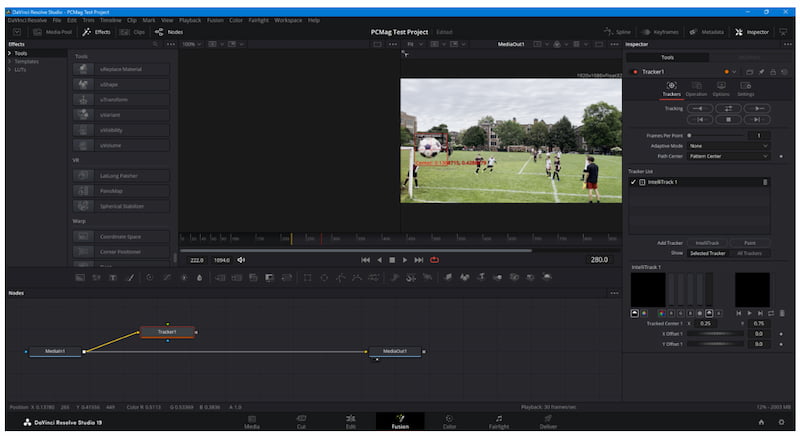Click track forward button in Tracking controls
Viewport: 800px width, 436px height.
point(757,109)
